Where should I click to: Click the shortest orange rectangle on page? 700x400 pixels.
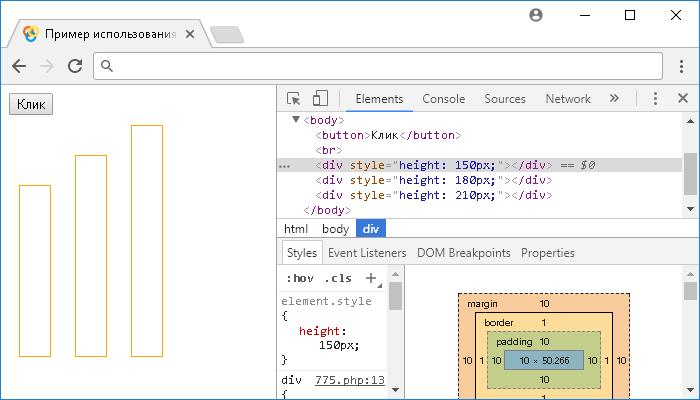click(x=35, y=271)
